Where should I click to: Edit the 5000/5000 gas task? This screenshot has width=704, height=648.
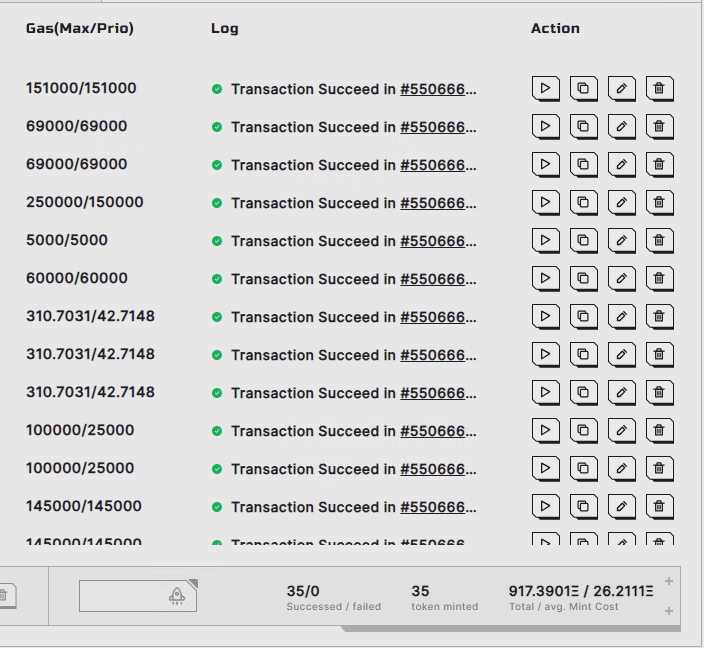[x=621, y=240]
